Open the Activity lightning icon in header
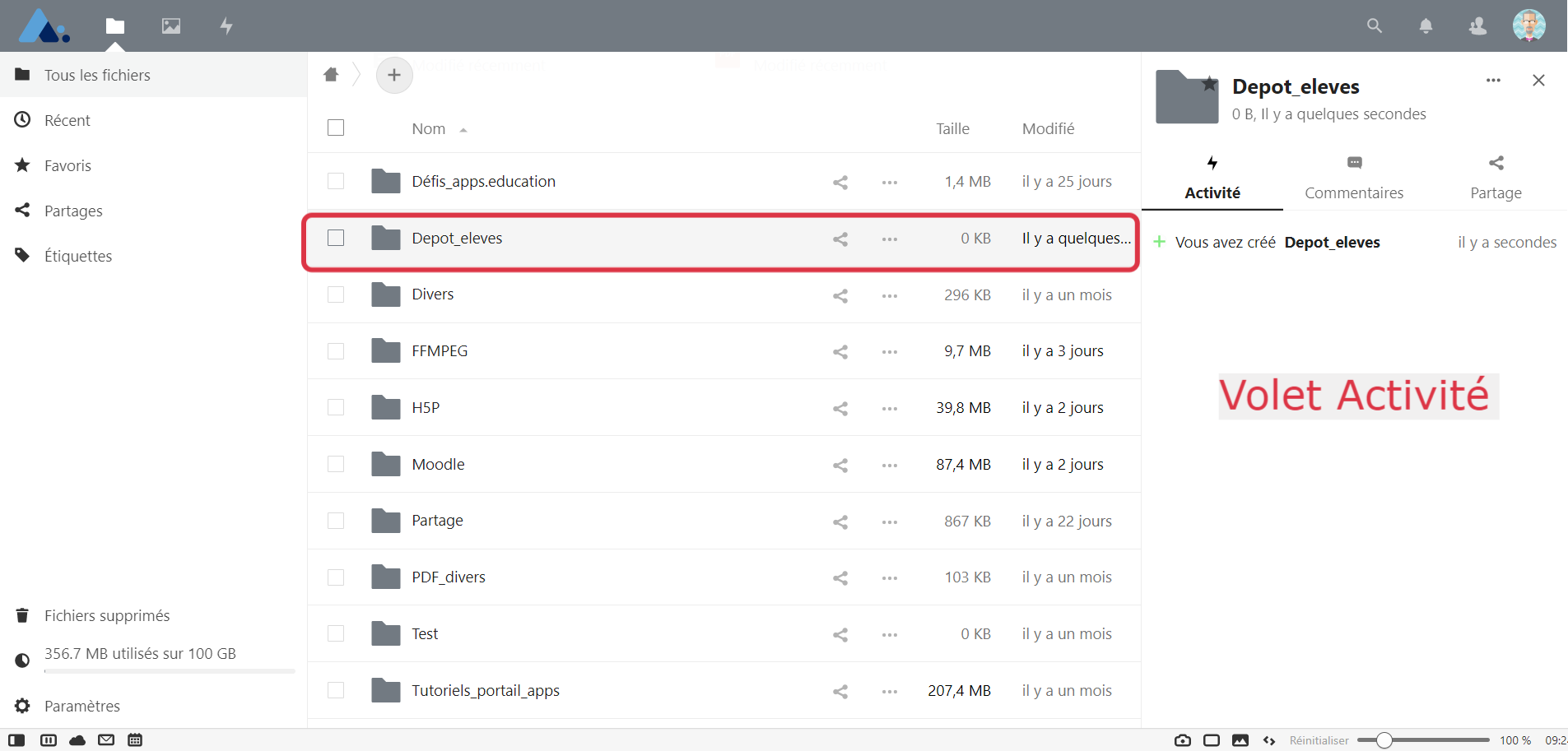Screen dimensions: 1568x751 [x=226, y=26]
